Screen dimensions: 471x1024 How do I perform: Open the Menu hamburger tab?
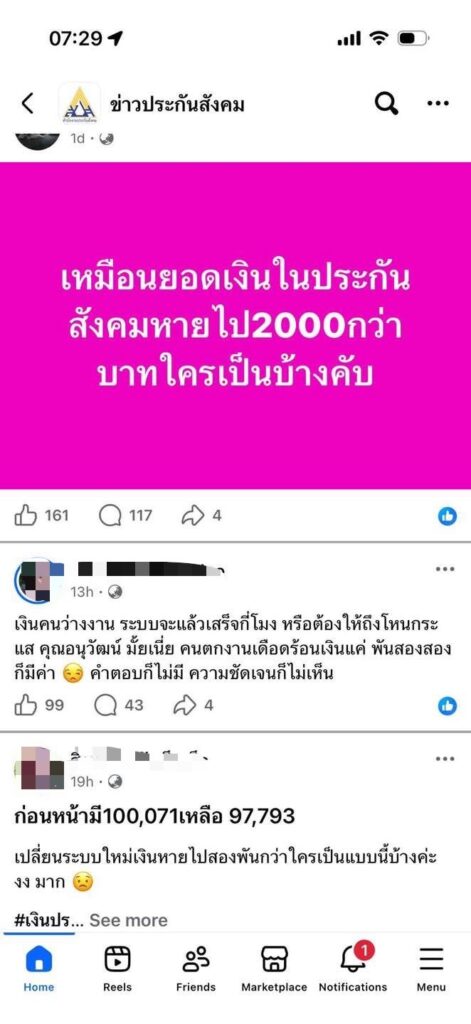click(x=431, y=968)
